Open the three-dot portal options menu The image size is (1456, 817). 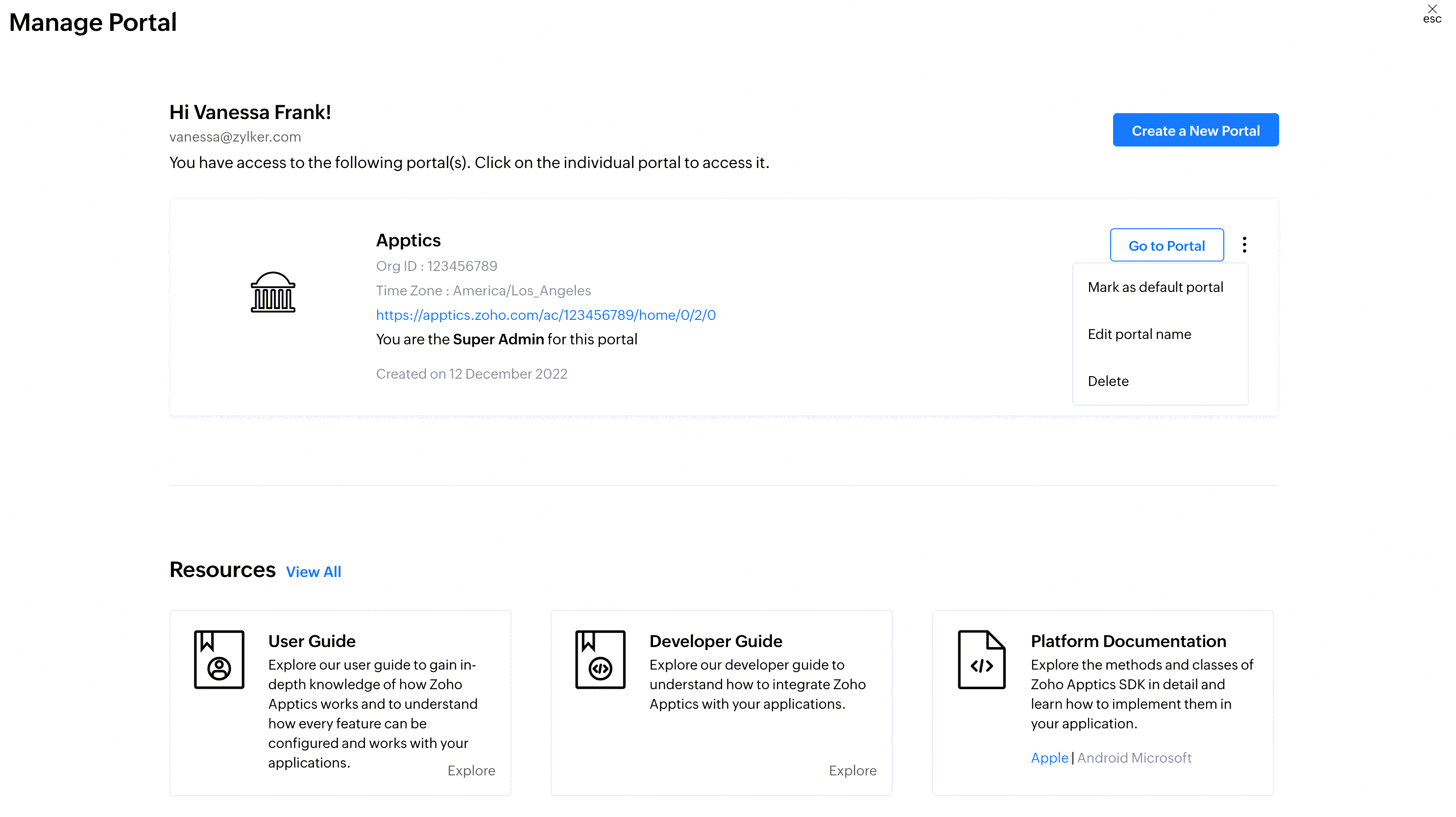coord(1244,244)
